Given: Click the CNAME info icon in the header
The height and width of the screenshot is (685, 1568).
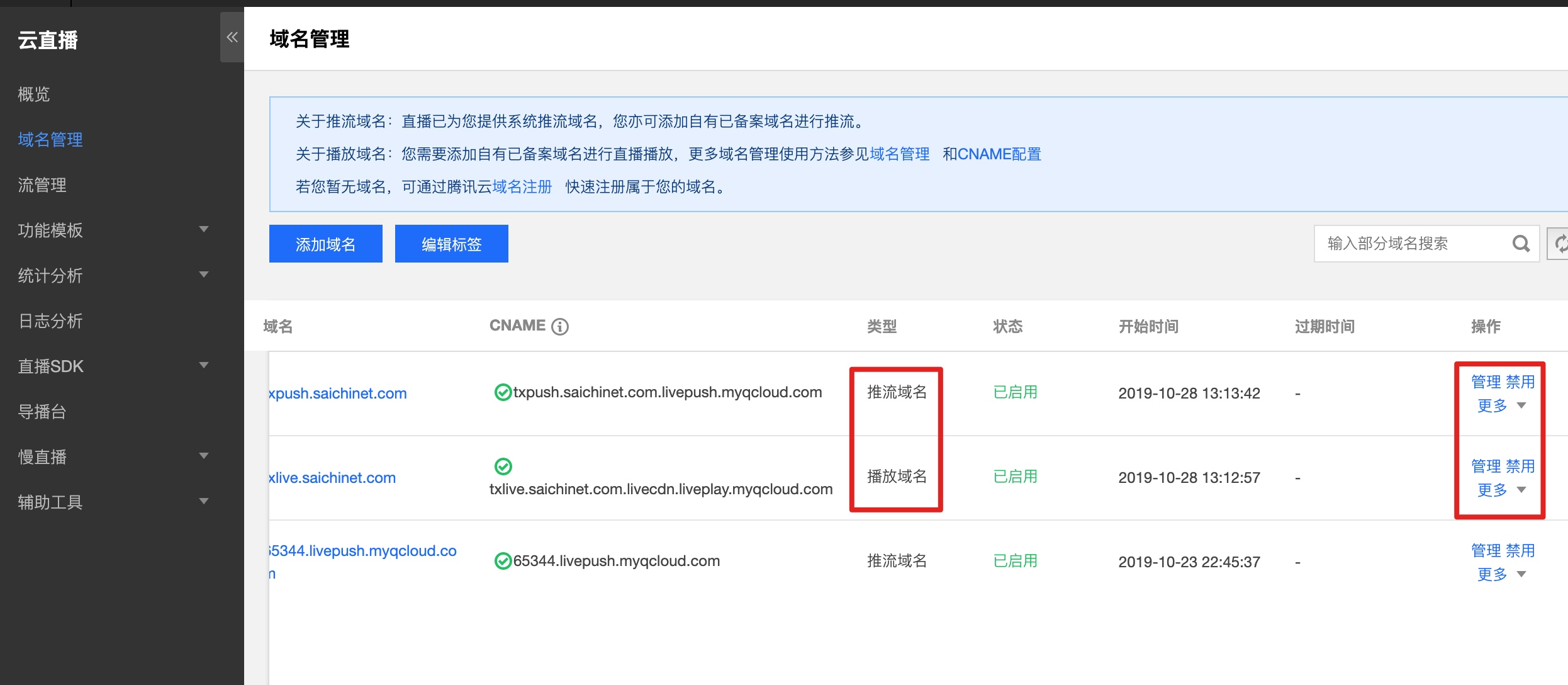Looking at the screenshot, I should (x=560, y=326).
